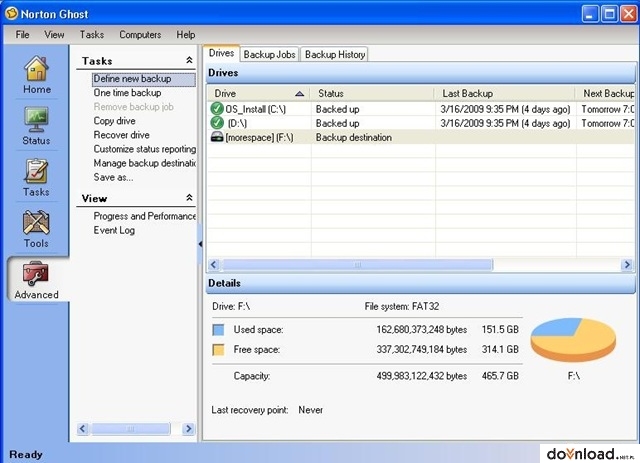The image size is (640, 463).
Task: Open the Computers menu
Action: point(140,35)
